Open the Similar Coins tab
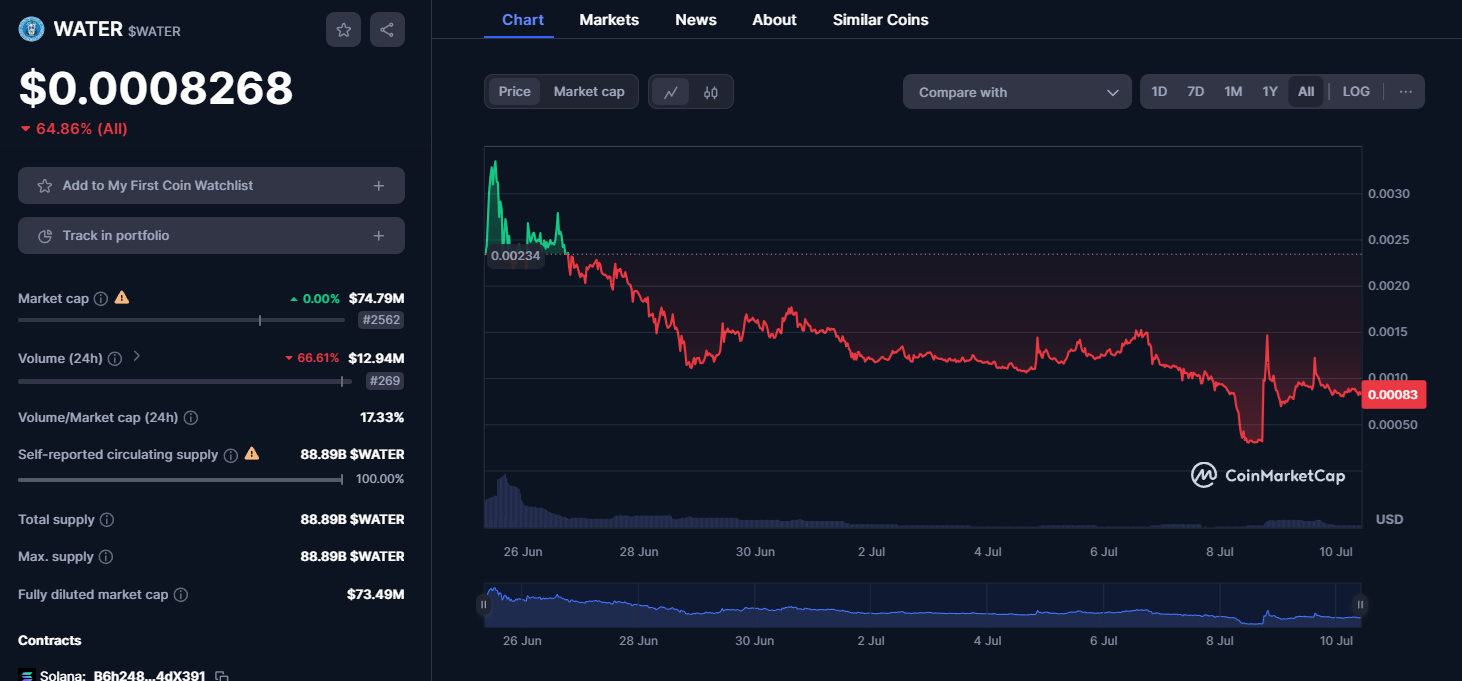 click(x=881, y=20)
